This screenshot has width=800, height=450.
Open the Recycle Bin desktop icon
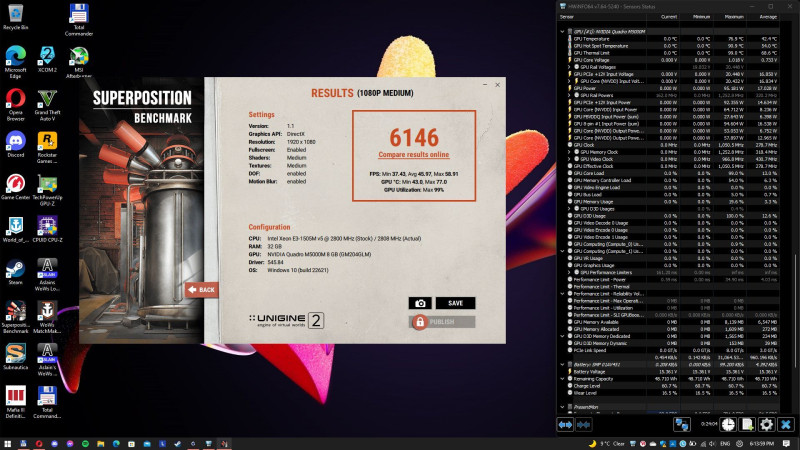15,17
